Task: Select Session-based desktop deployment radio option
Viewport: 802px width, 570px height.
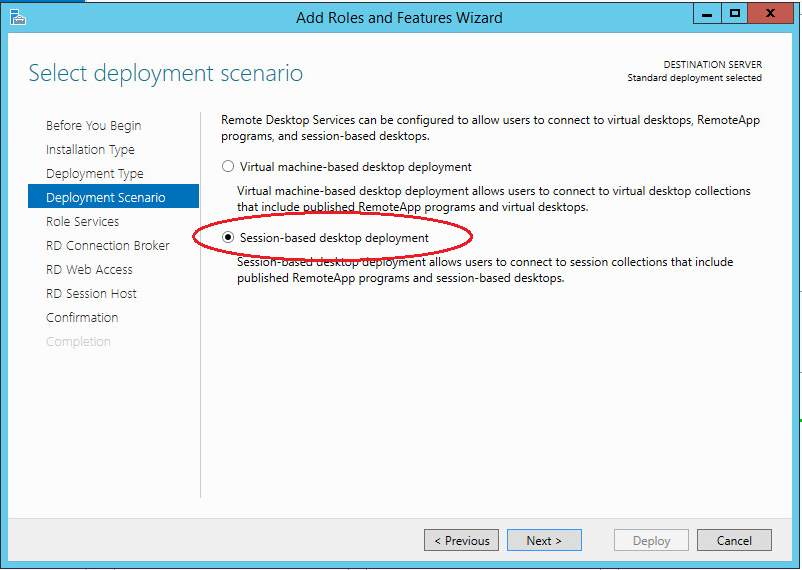Action: [x=228, y=237]
